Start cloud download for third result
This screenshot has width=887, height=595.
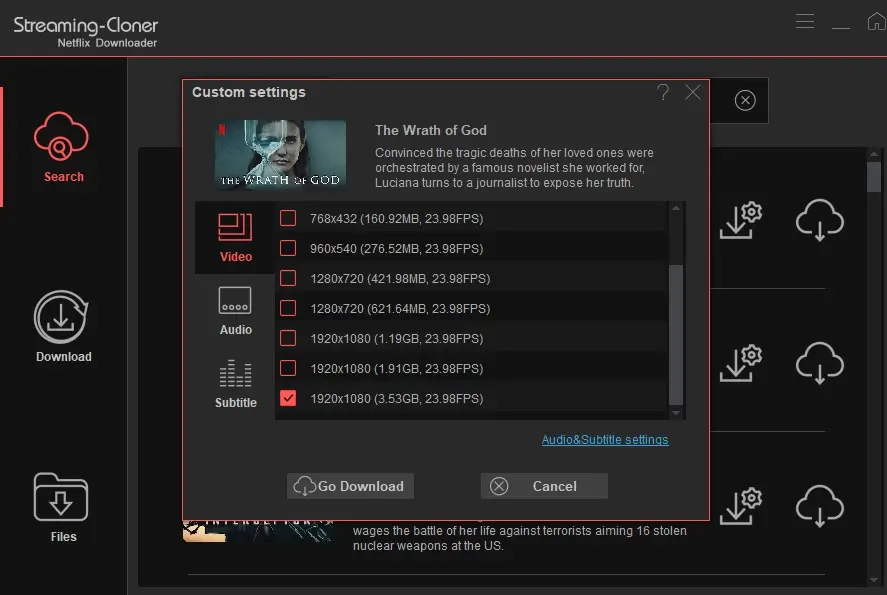pyautogui.click(x=820, y=506)
